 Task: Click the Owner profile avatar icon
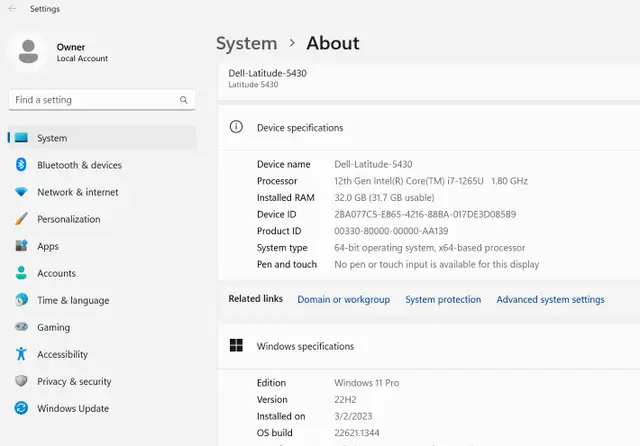coord(28,52)
